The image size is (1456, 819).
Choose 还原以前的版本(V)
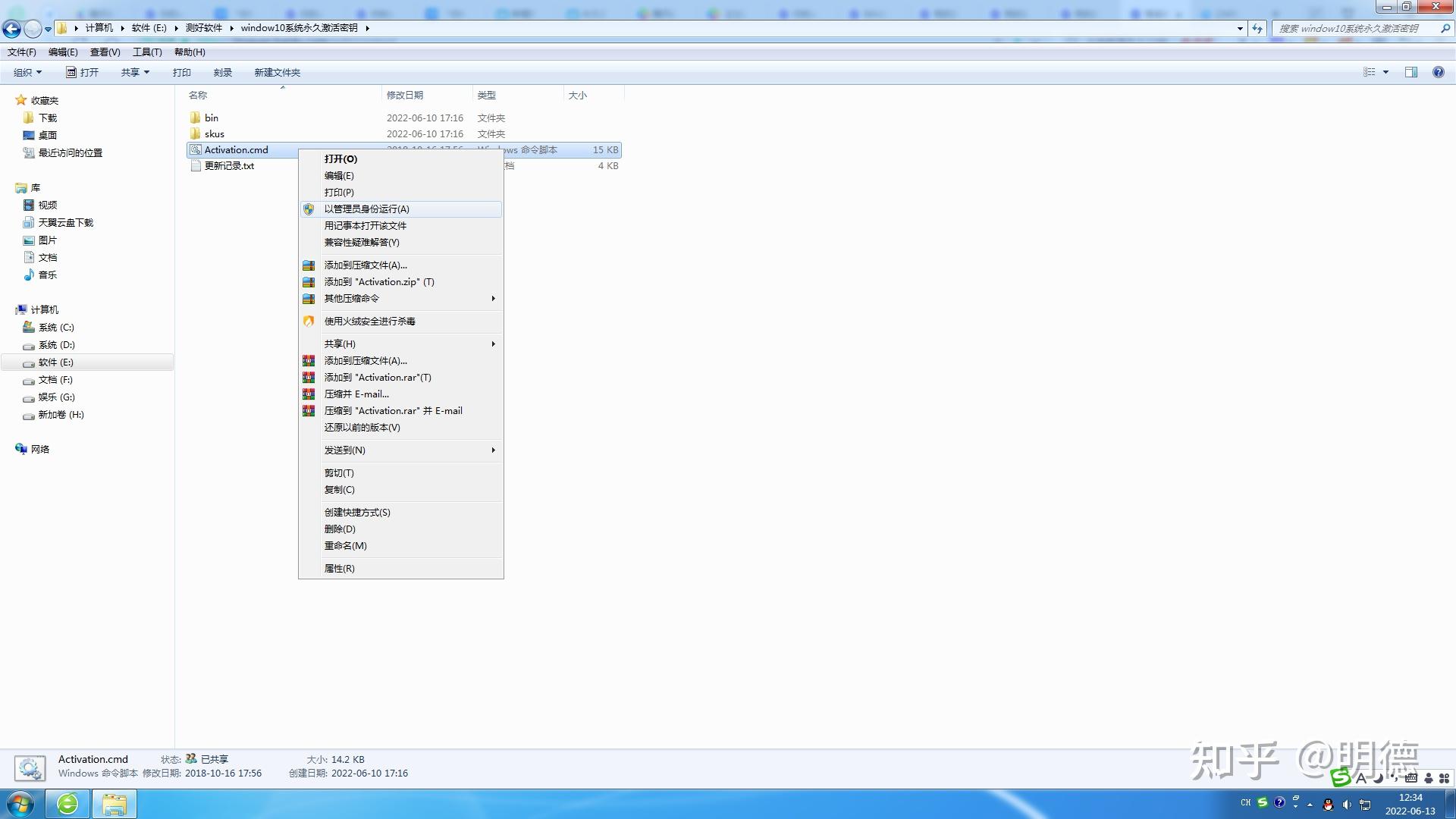pos(400,428)
